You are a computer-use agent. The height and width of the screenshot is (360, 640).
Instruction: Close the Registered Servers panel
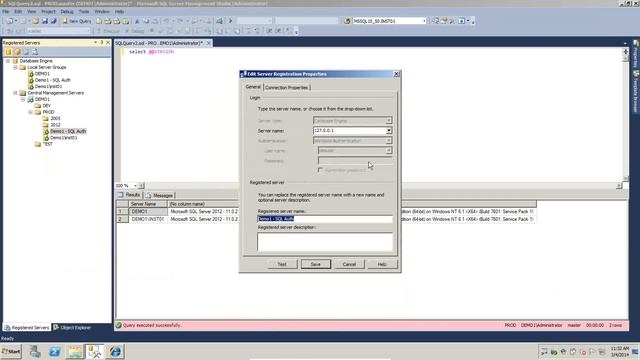108,42
